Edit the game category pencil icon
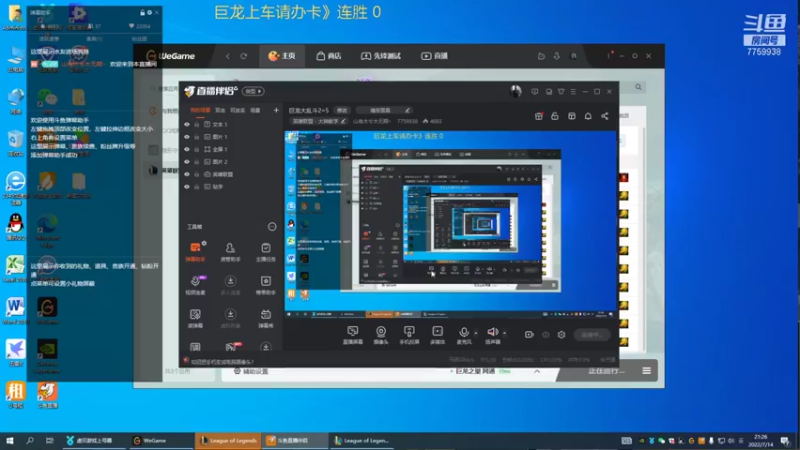Image resolution: width=800 pixels, height=450 pixels. pos(343,121)
